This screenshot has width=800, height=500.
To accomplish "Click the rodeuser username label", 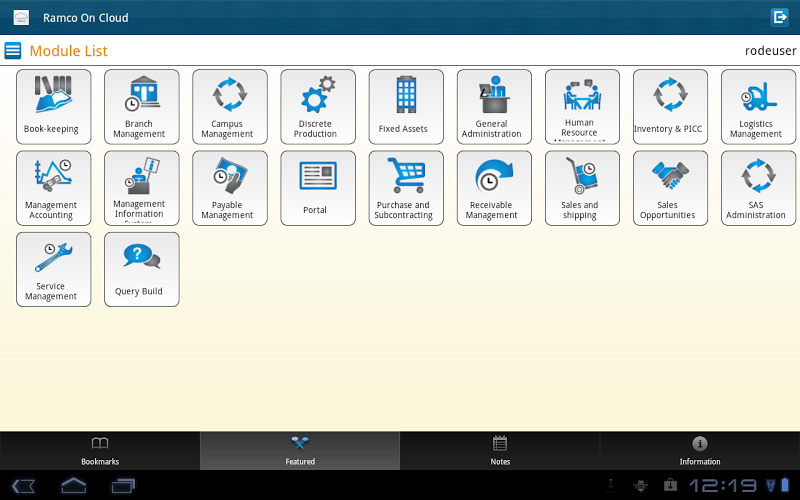I will pyautogui.click(x=770, y=51).
